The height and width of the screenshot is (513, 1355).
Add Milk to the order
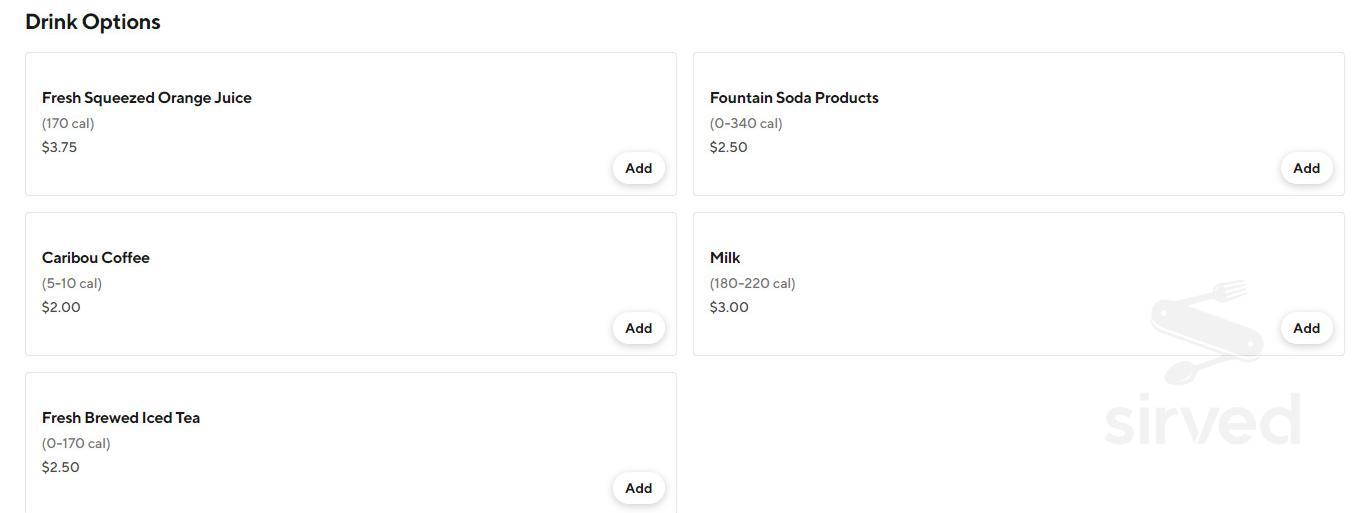coord(1306,328)
